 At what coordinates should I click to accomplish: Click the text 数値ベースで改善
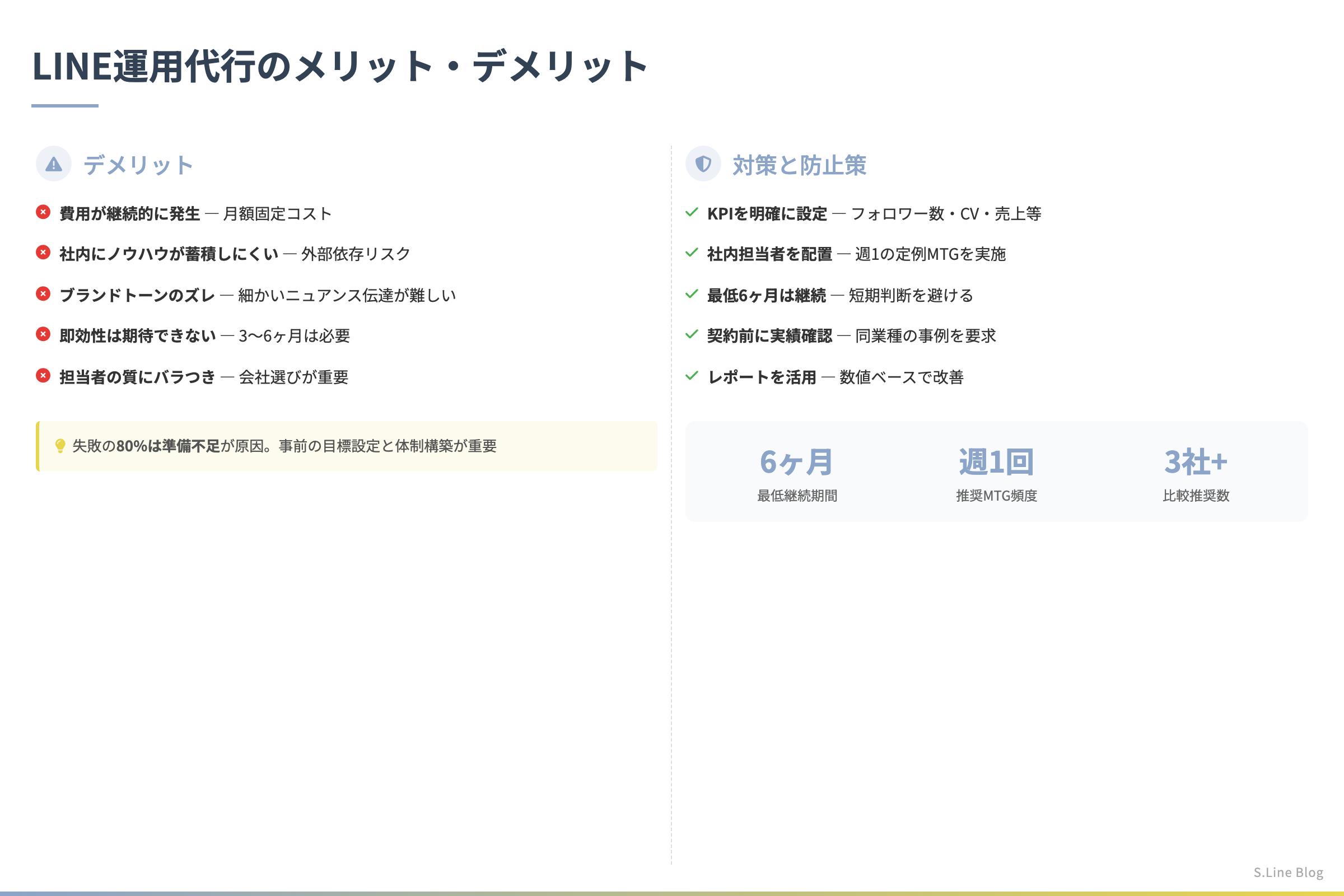click(902, 377)
